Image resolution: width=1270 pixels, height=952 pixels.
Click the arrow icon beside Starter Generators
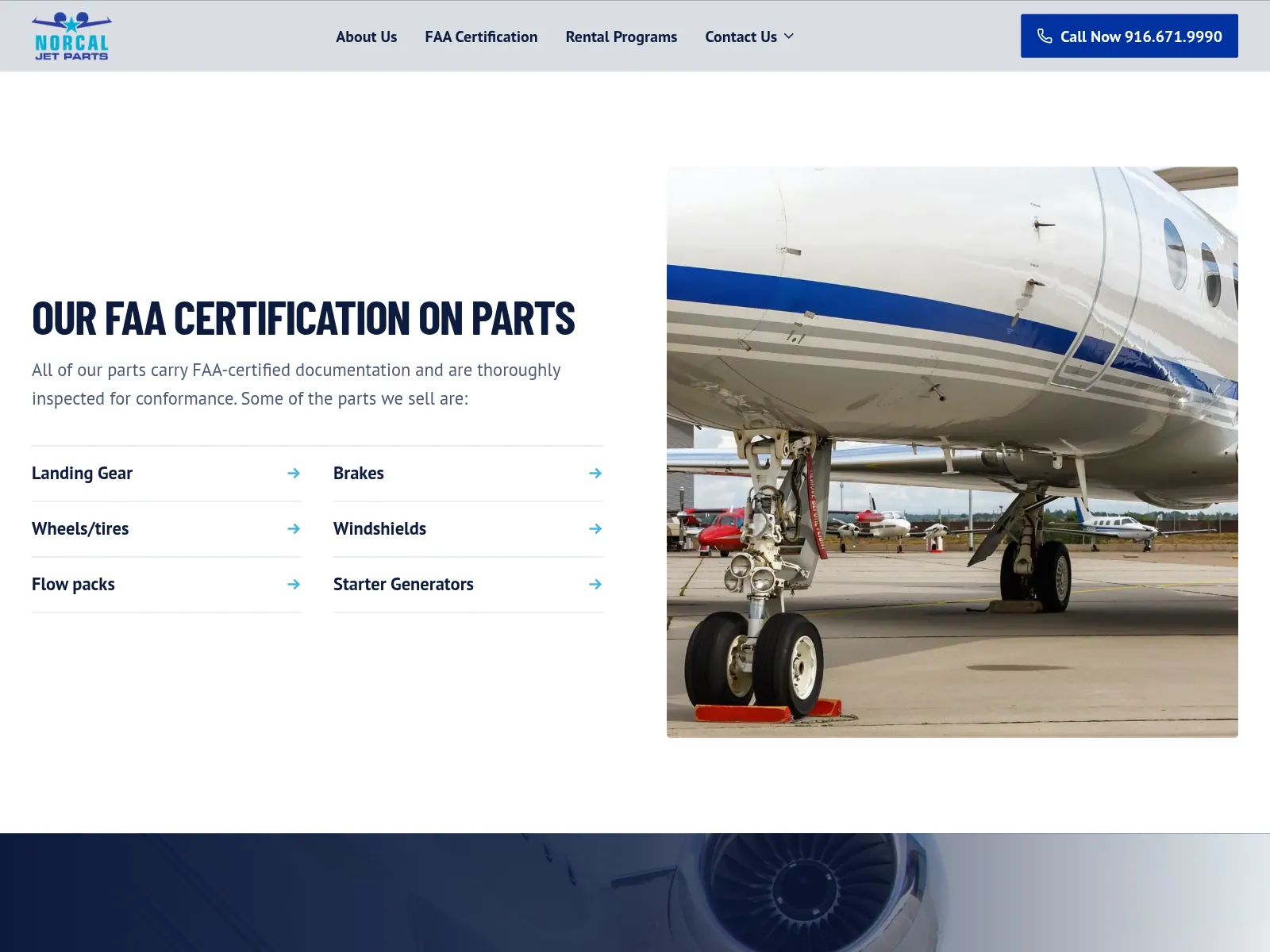(x=595, y=585)
